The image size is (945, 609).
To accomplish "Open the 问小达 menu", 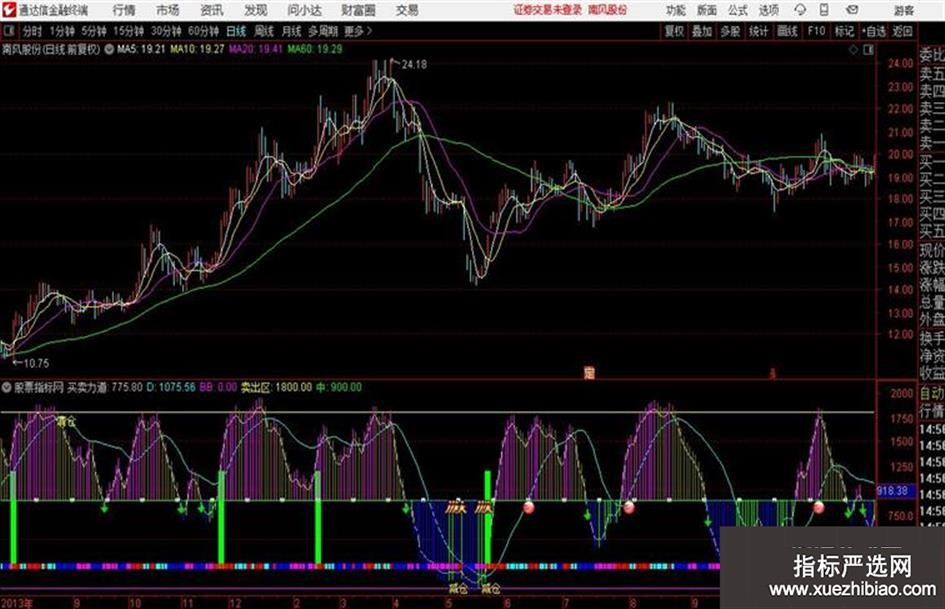I will (x=304, y=10).
